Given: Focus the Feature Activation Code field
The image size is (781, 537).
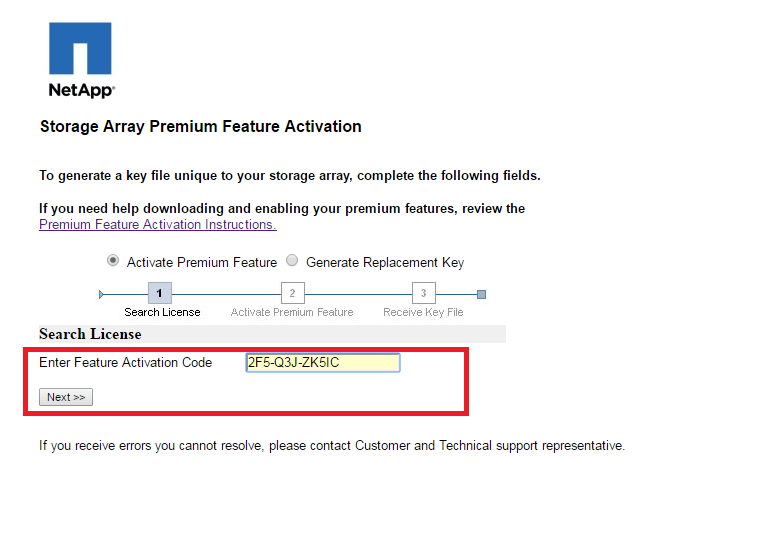Looking at the screenshot, I should point(323,363).
